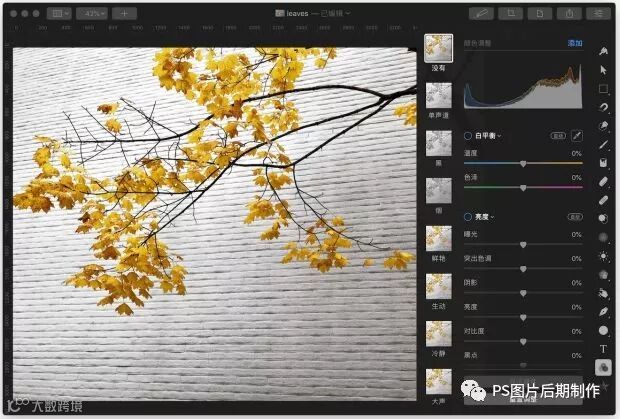The image size is (620, 419).
Task: Click auto button beside 白平衡
Action: coord(558,136)
